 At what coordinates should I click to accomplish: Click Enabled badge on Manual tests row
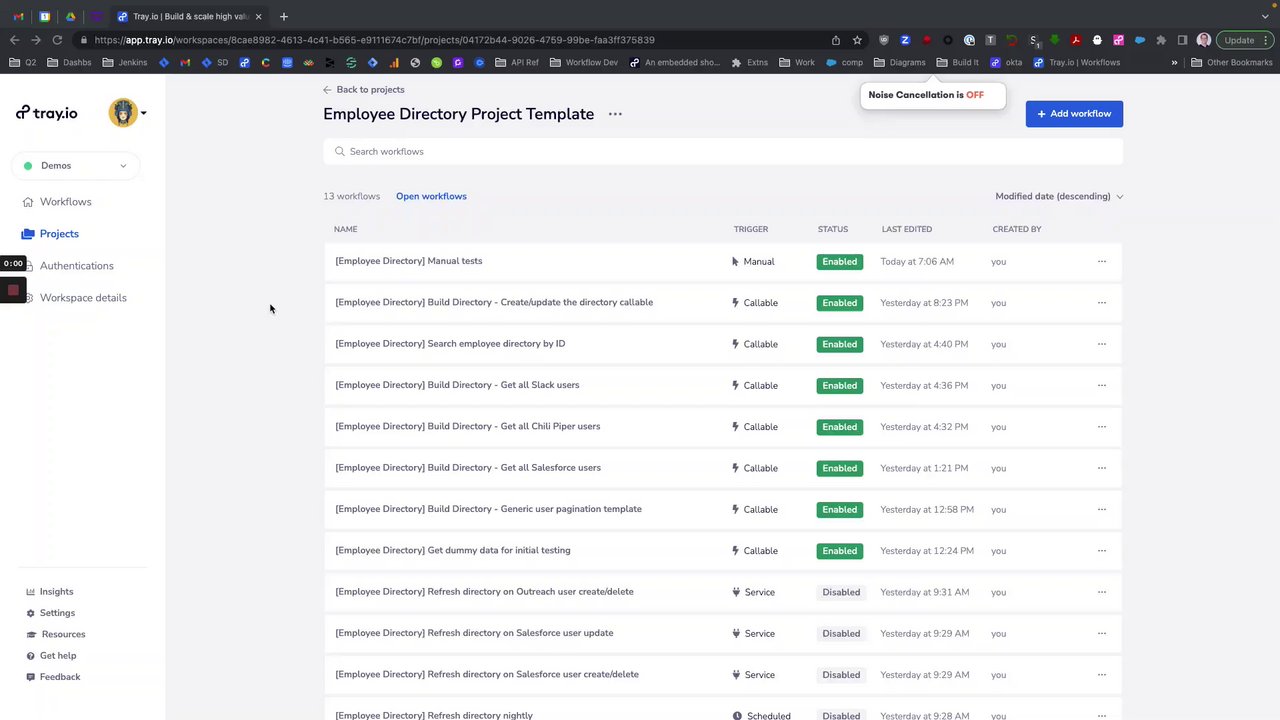839,262
